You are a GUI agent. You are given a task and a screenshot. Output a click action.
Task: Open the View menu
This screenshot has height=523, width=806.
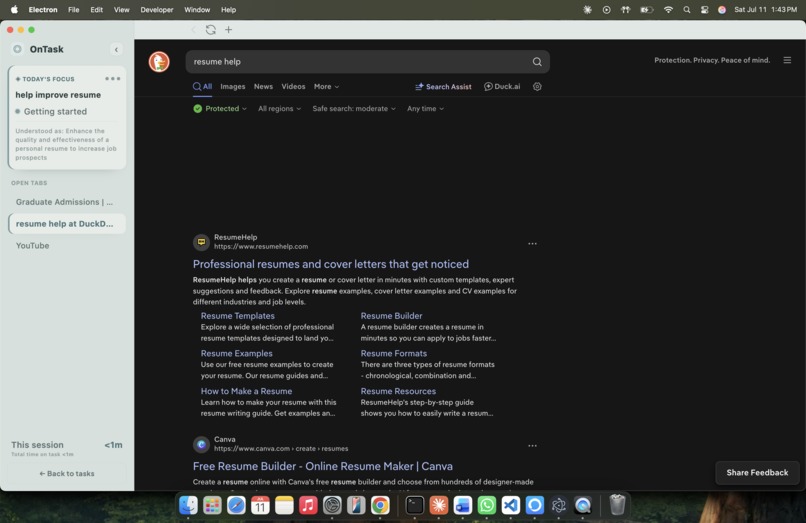point(122,10)
